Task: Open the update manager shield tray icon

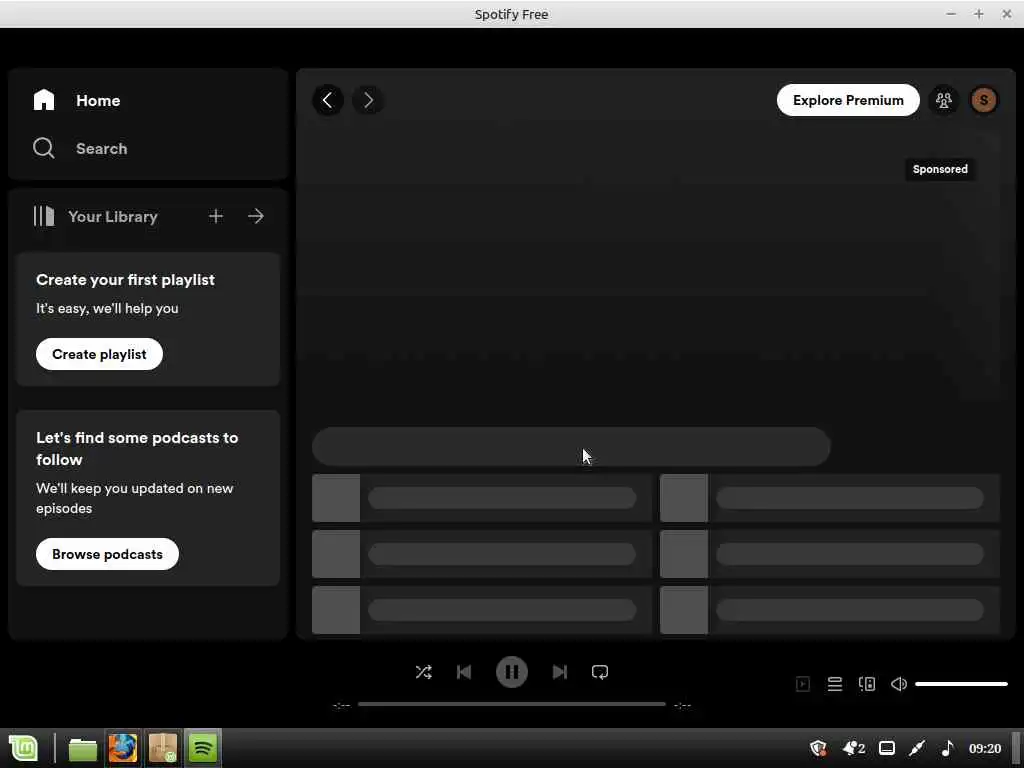Action: tap(818, 748)
